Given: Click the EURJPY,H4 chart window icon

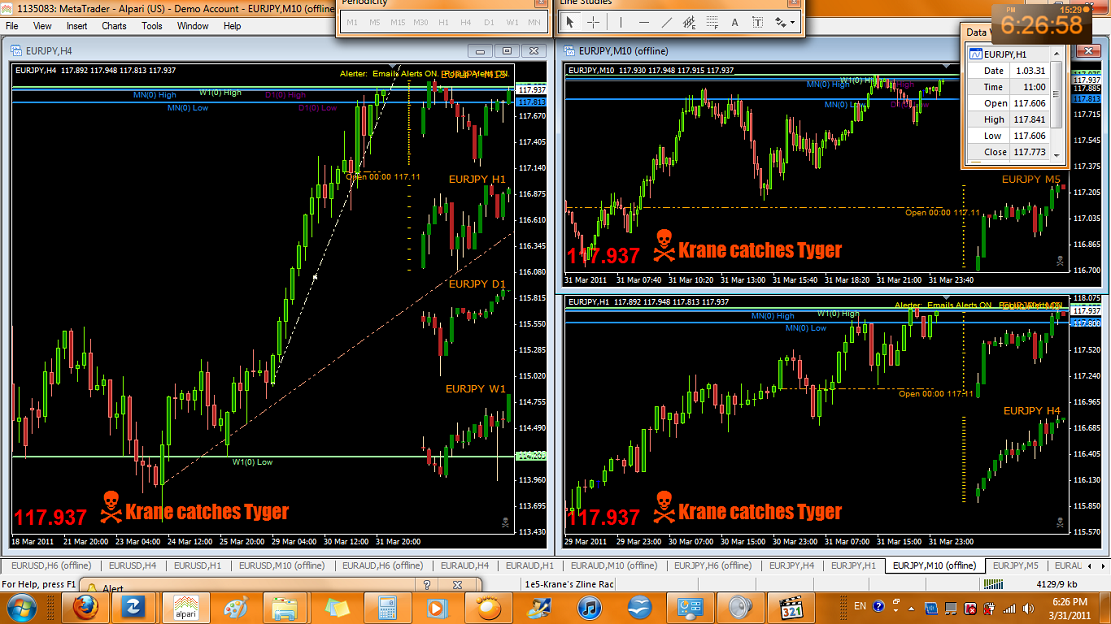Looking at the screenshot, I should pyautogui.click(x=16, y=51).
